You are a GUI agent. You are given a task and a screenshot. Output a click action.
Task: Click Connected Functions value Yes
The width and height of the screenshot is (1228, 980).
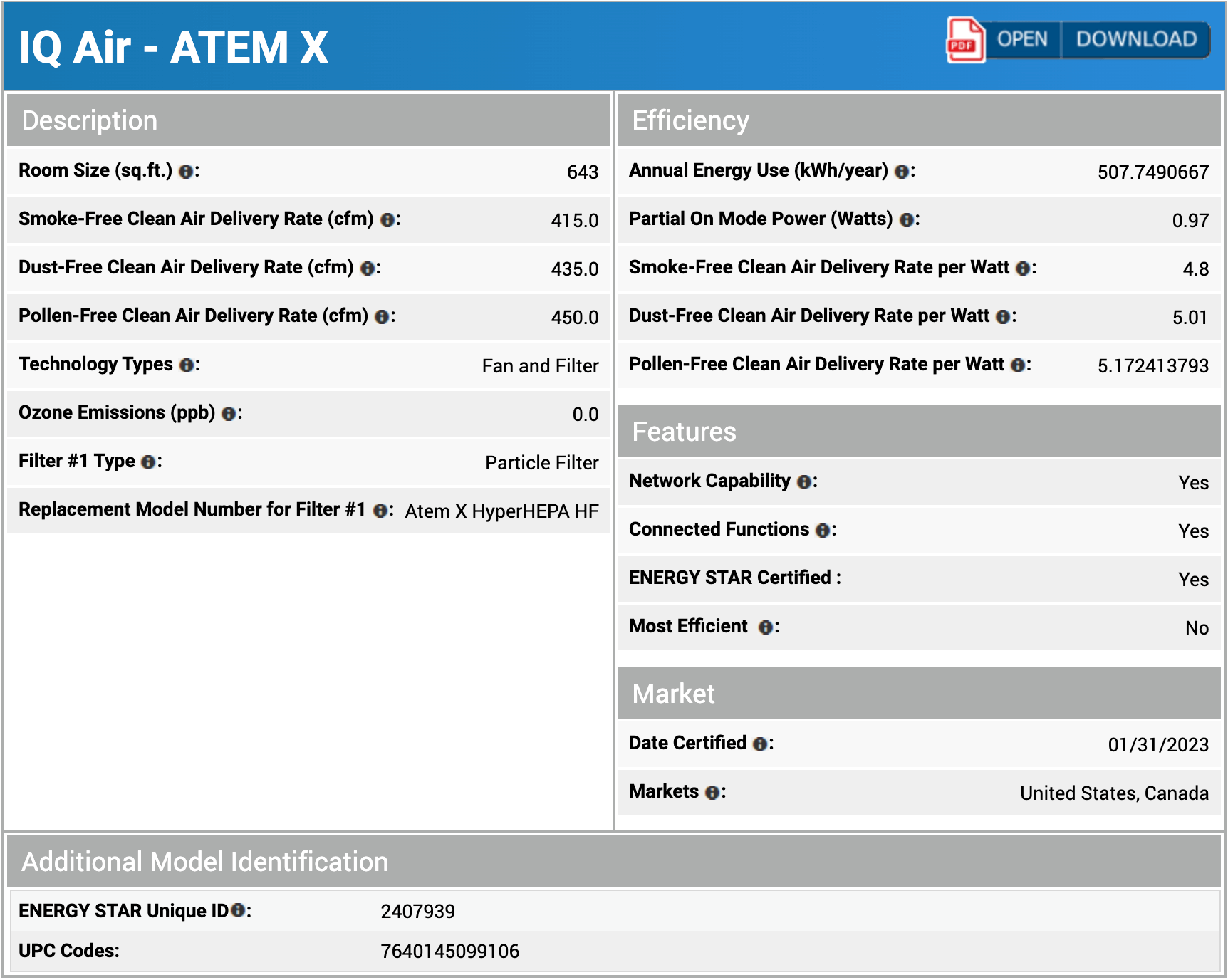1194,531
